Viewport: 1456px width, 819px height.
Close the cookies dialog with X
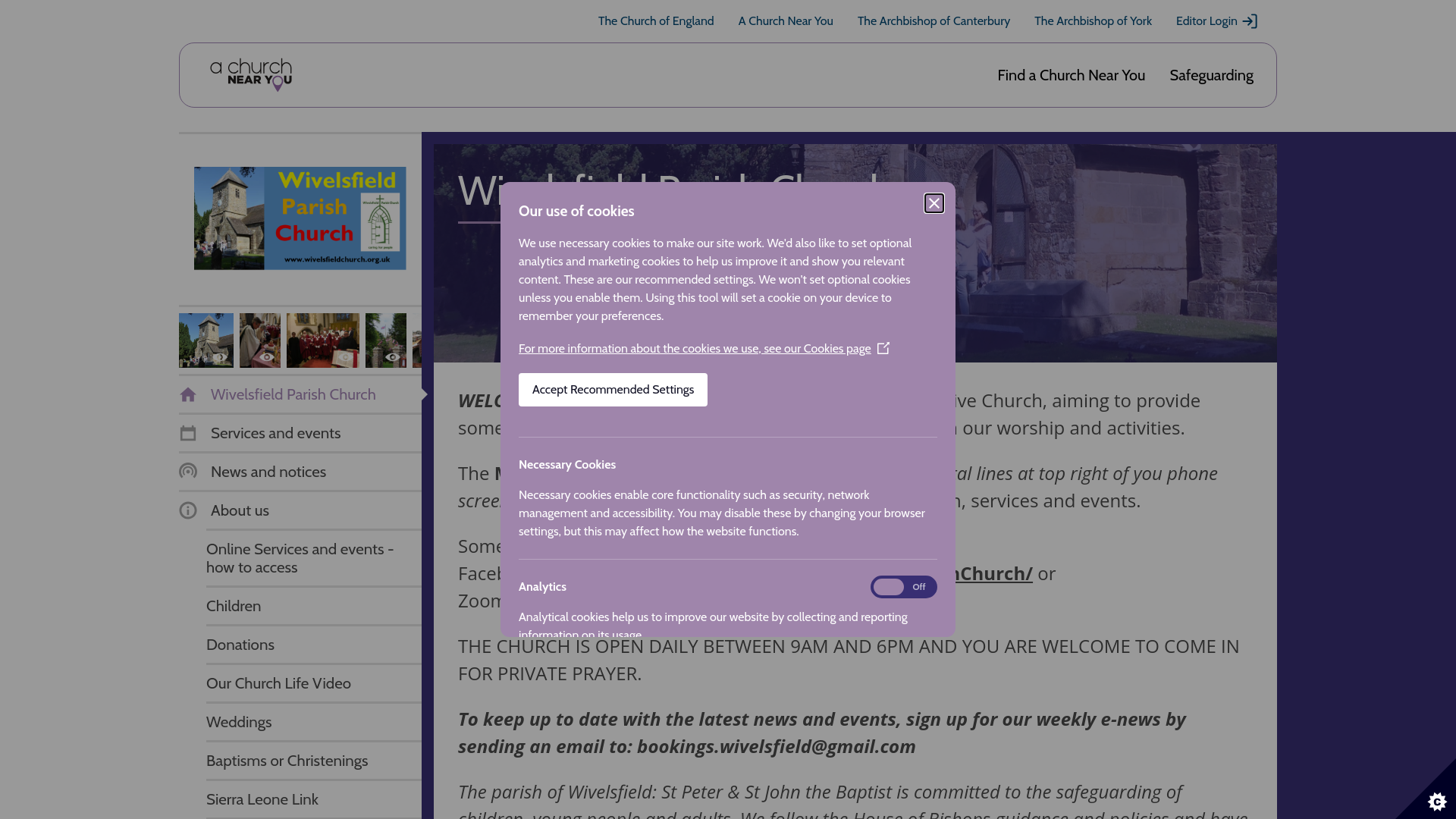[934, 203]
